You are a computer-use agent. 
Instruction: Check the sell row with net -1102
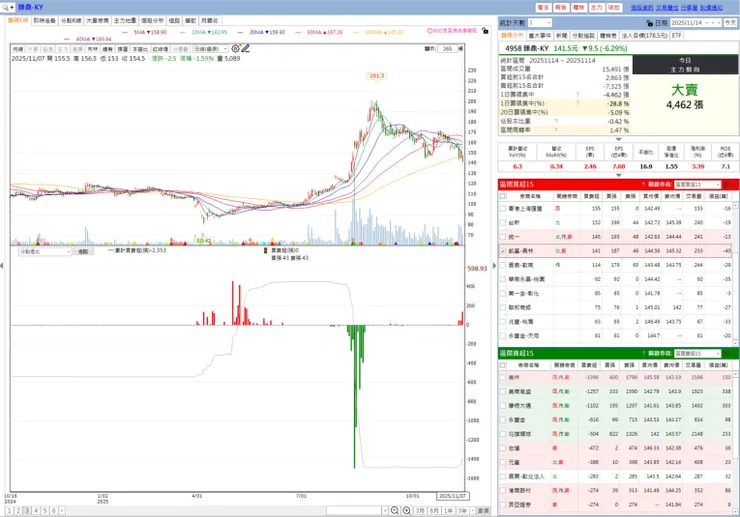503,406
